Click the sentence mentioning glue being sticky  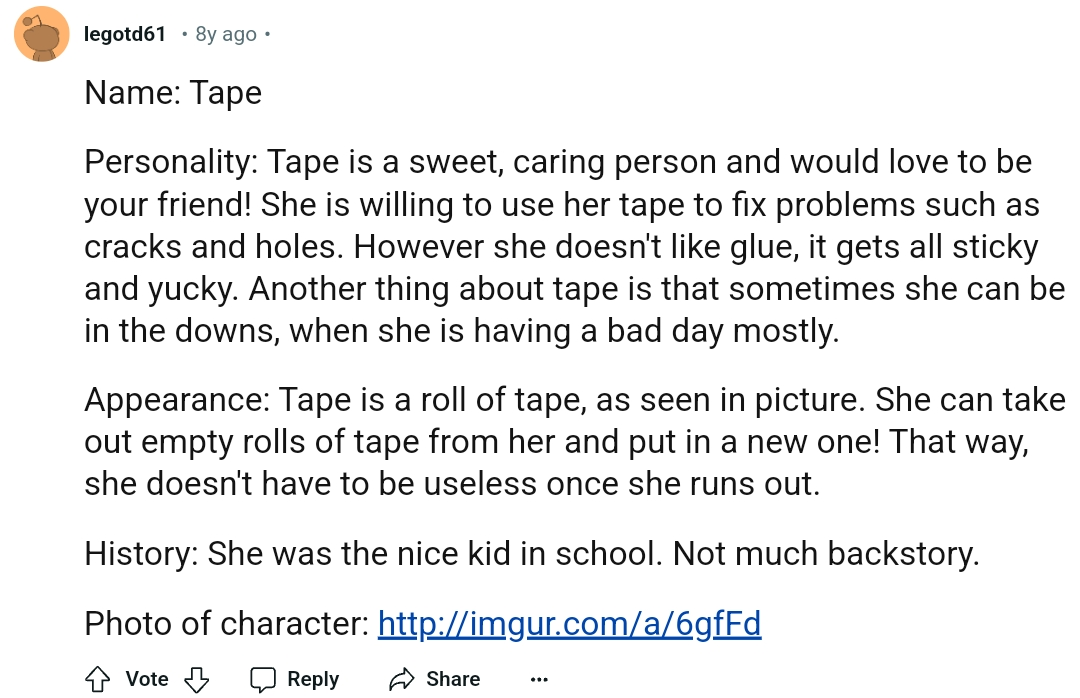coord(696,247)
